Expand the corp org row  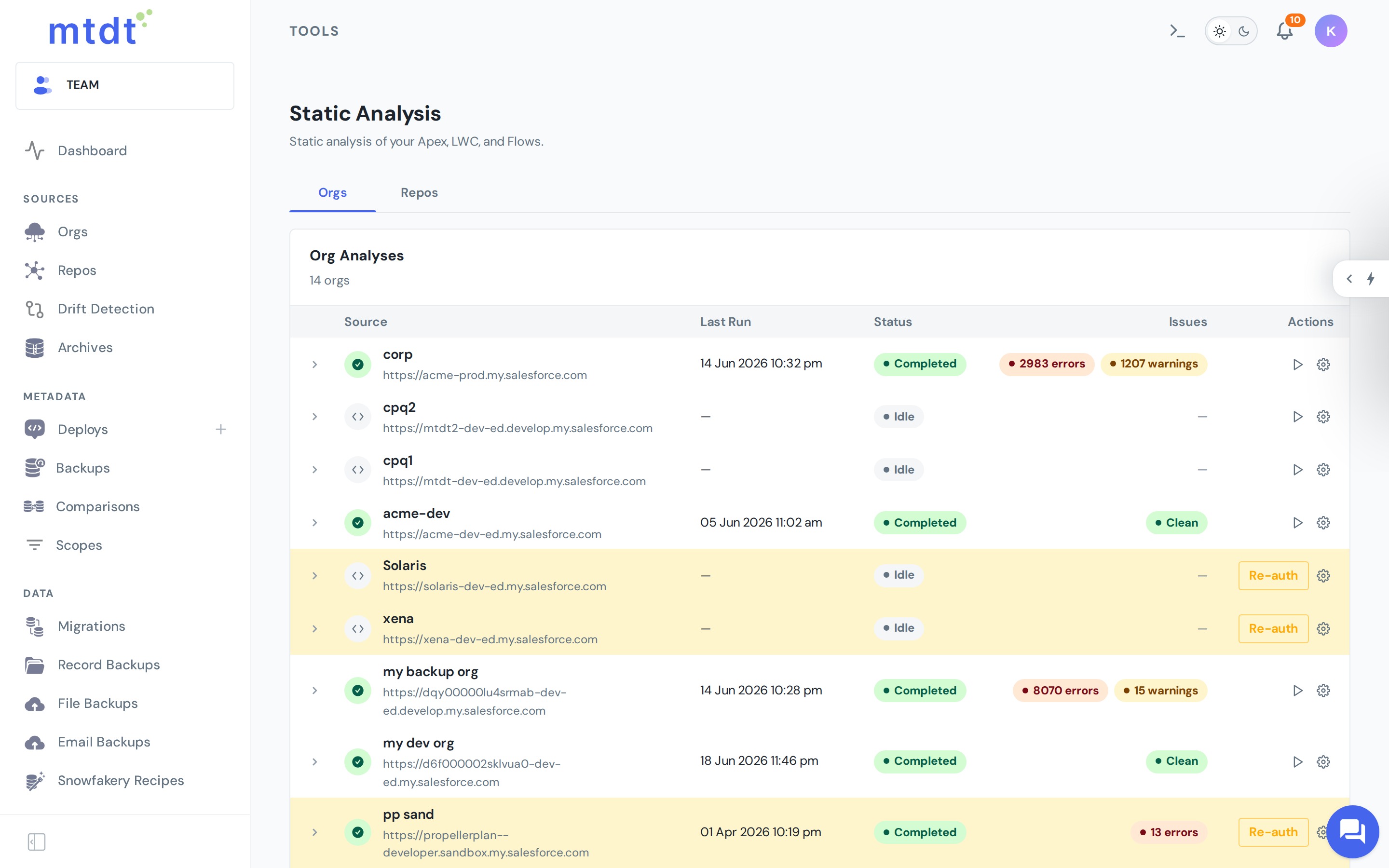pyautogui.click(x=314, y=365)
